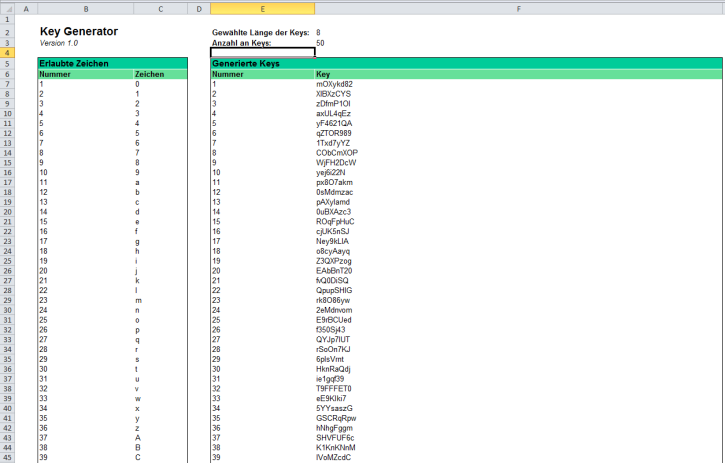Screen dimensions: 725x463
Task: Click the 'Nummer' heading in Erlaubte Zeichen
Action: pos(55,74)
